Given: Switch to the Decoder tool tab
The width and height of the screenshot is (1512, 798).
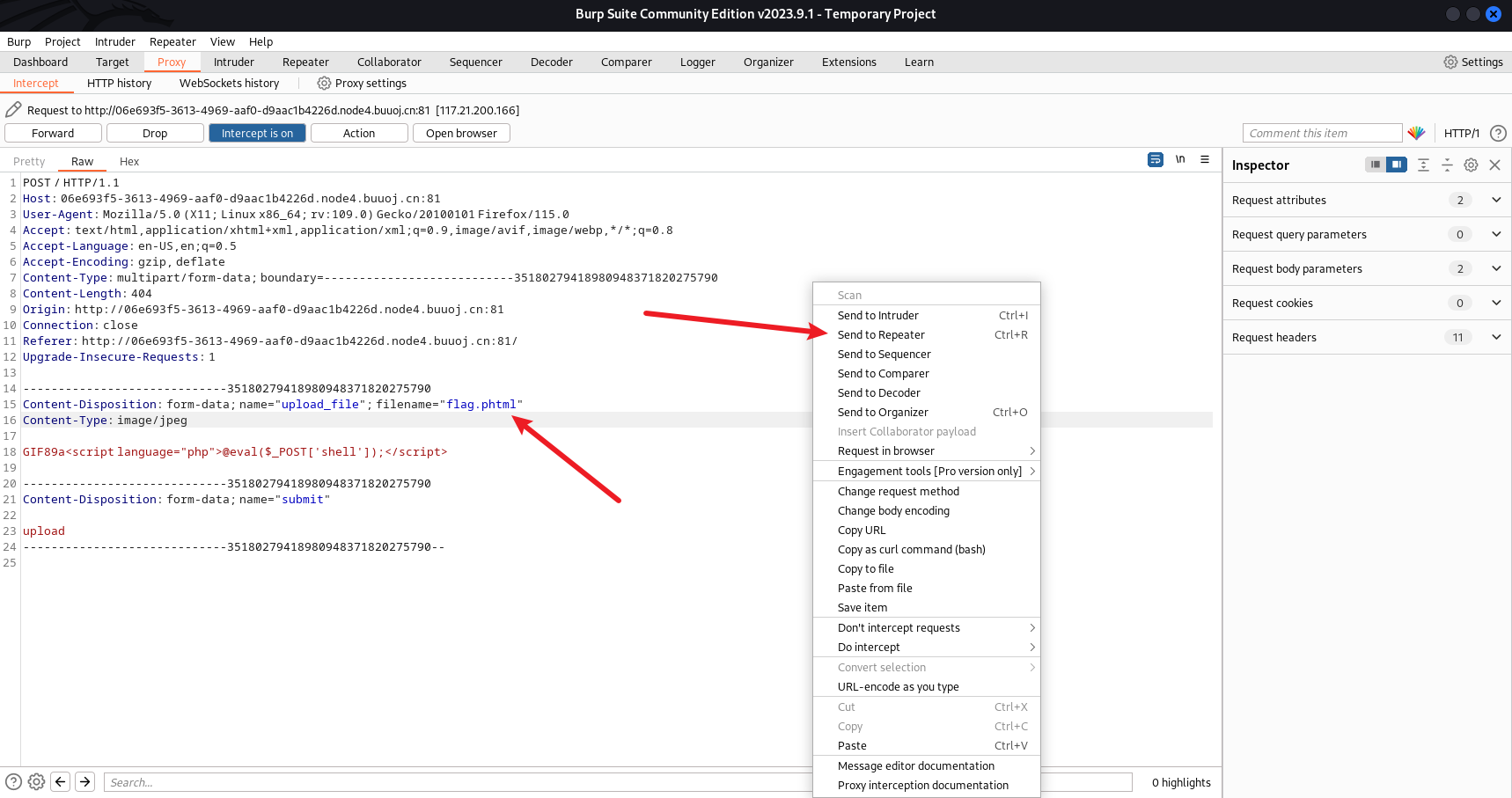Looking at the screenshot, I should pyautogui.click(x=552, y=62).
